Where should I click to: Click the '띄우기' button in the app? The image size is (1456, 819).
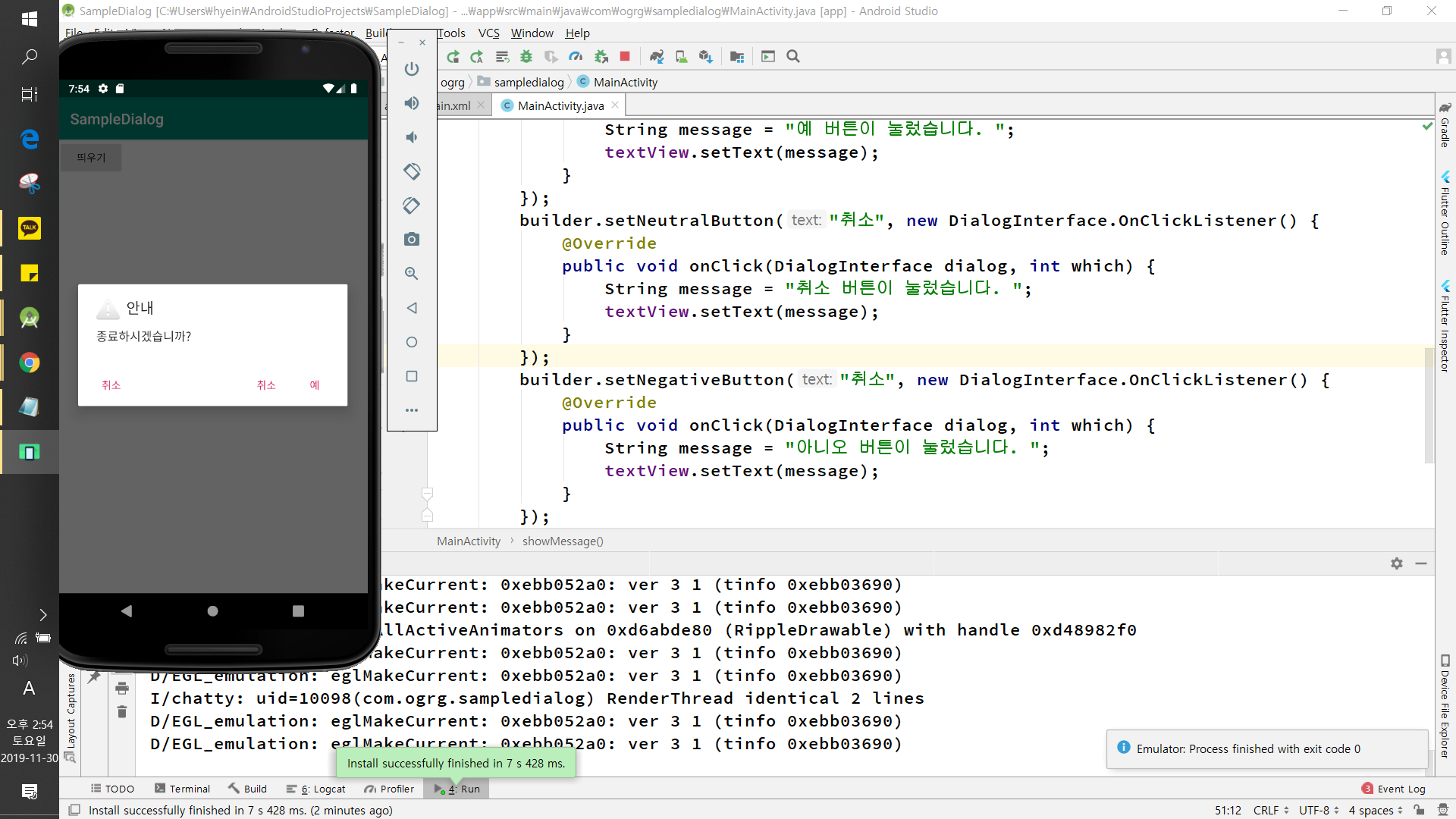(91, 158)
